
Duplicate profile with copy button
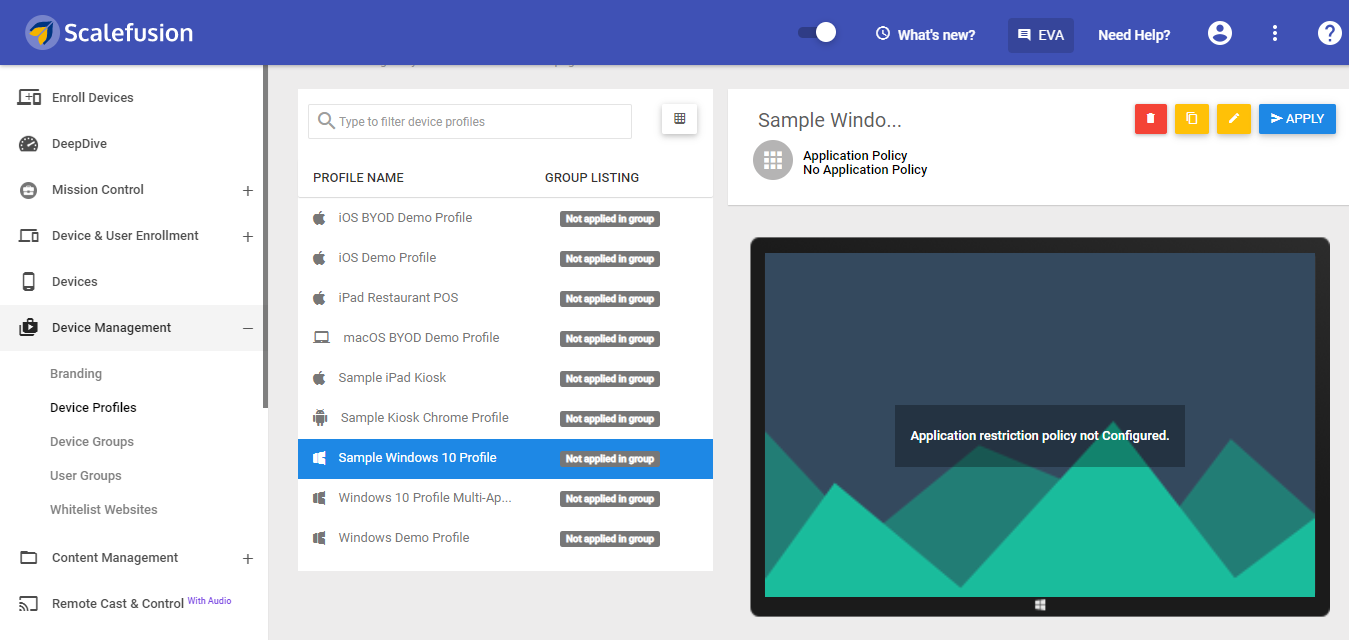pyautogui.click(x=1192, y=118)
